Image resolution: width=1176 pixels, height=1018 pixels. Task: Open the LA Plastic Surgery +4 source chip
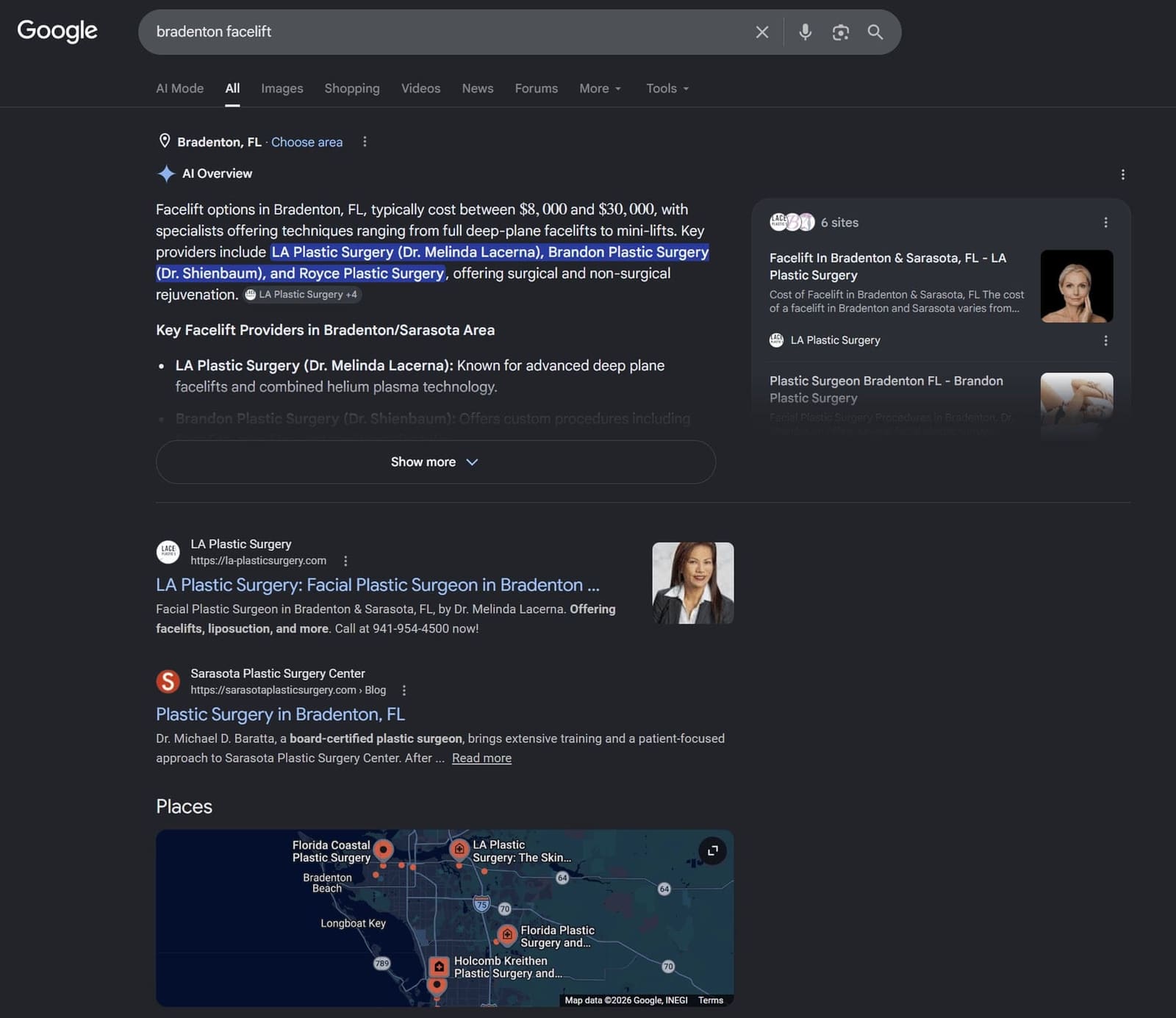tap(301, 294)
